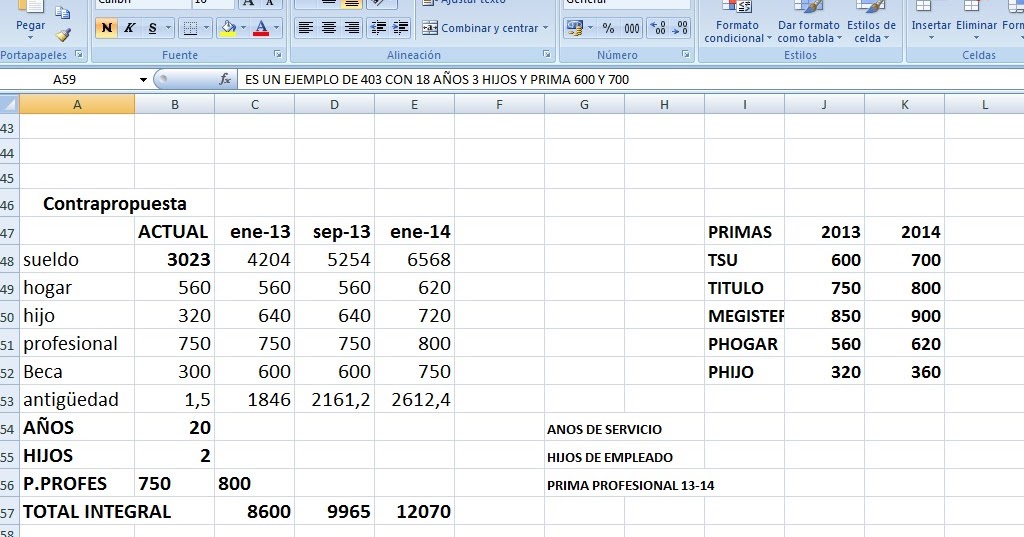Screen dimensions: 1024x537
Task: Apply the yellow fill color bucket
Action: click(x=229, y=28)
